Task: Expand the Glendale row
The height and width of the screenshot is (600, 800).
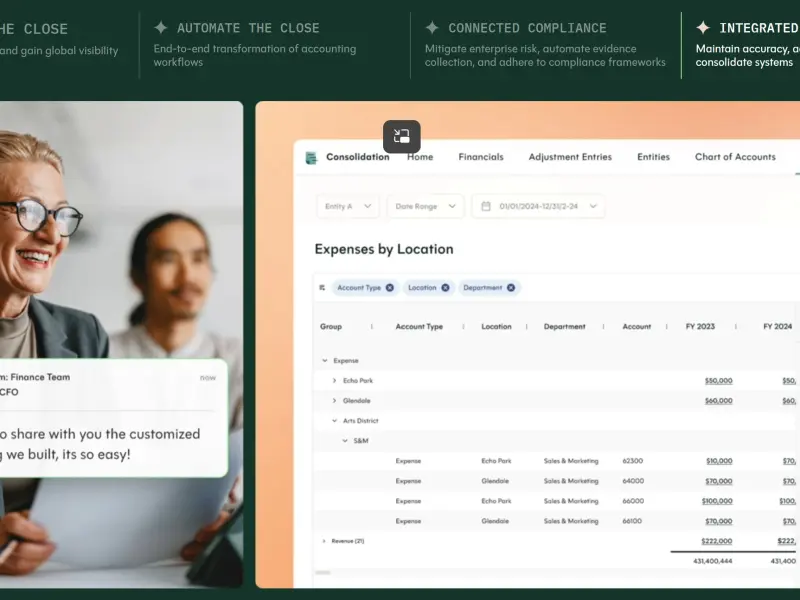Action: tap(334, 401)
